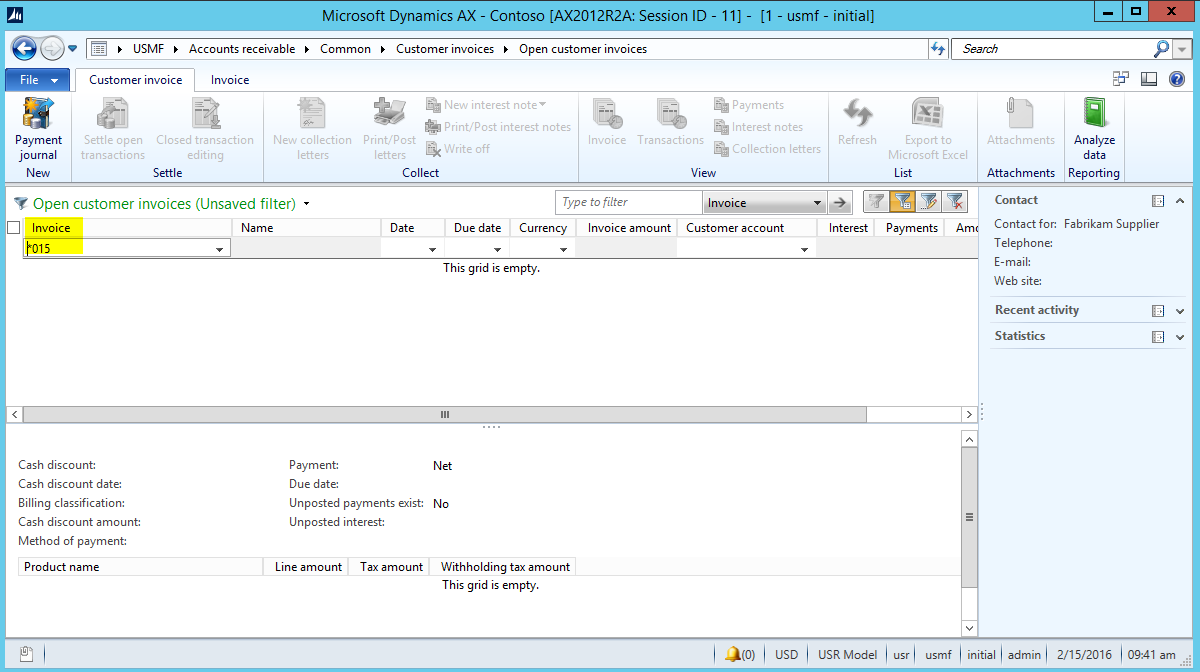Click the Remove filter icon with red X
This screenshot has width=1200, height=672.
(x=955, y=202)
